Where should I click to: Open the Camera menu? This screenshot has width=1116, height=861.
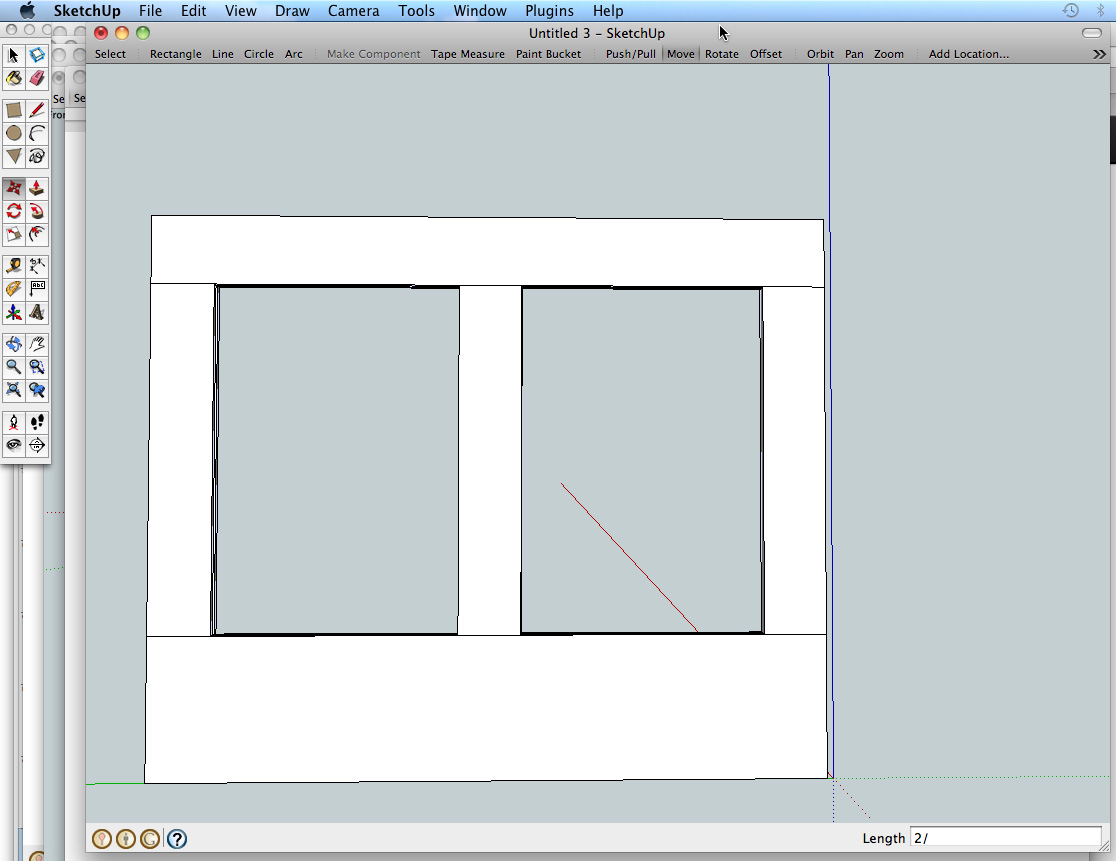(353, 11)
